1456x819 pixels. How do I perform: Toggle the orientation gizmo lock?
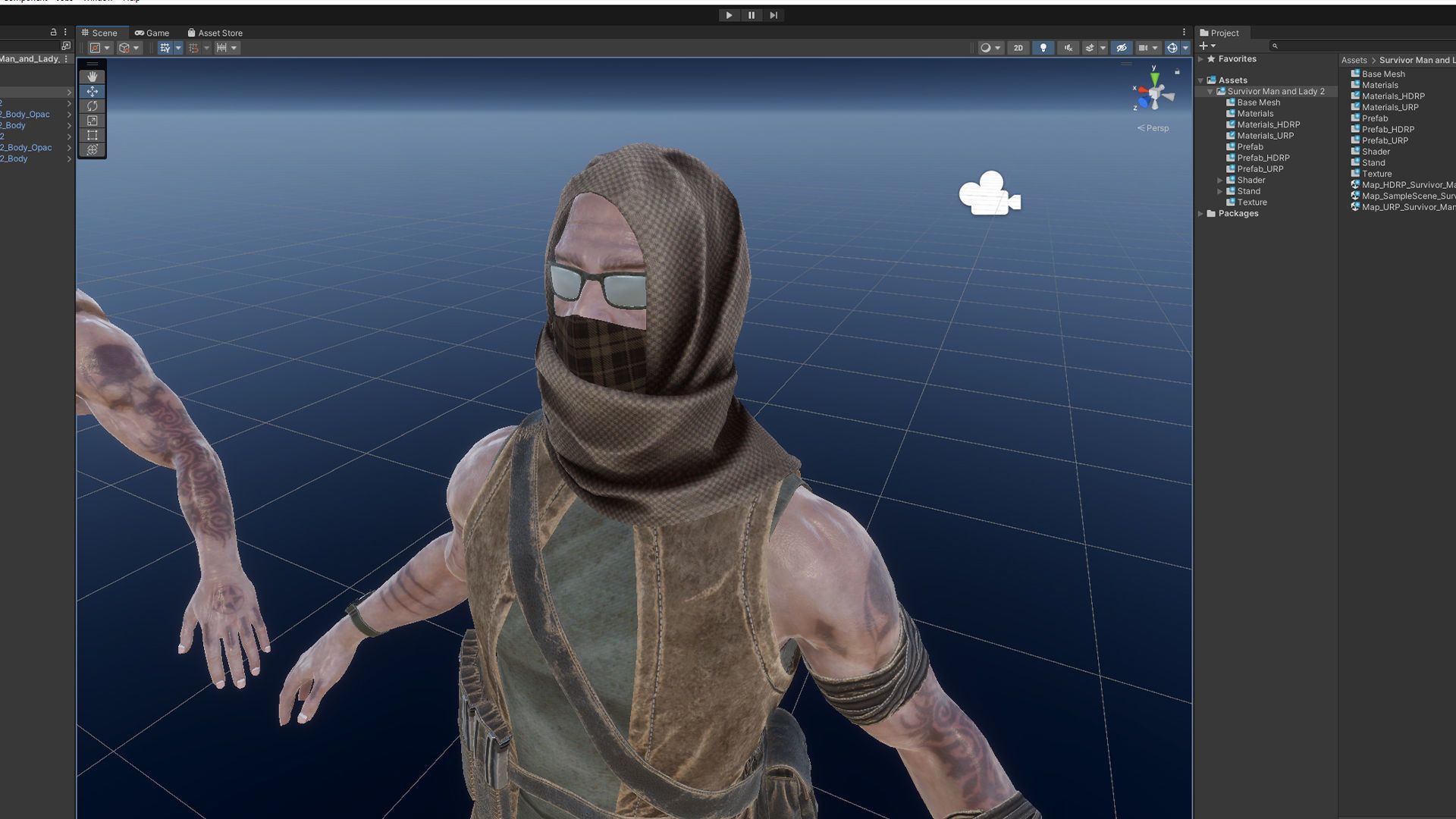click(x=1177, y=72)
